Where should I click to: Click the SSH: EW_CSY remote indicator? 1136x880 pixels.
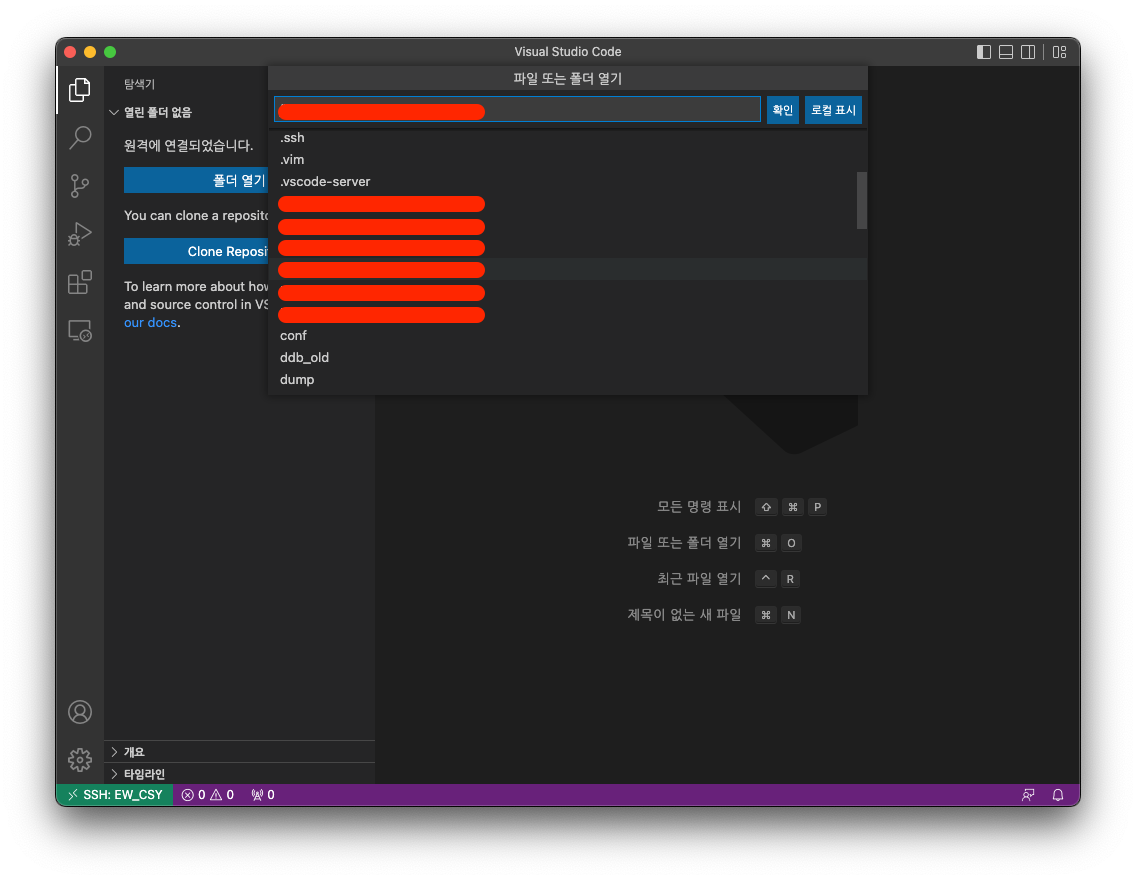tap(114, 795)
